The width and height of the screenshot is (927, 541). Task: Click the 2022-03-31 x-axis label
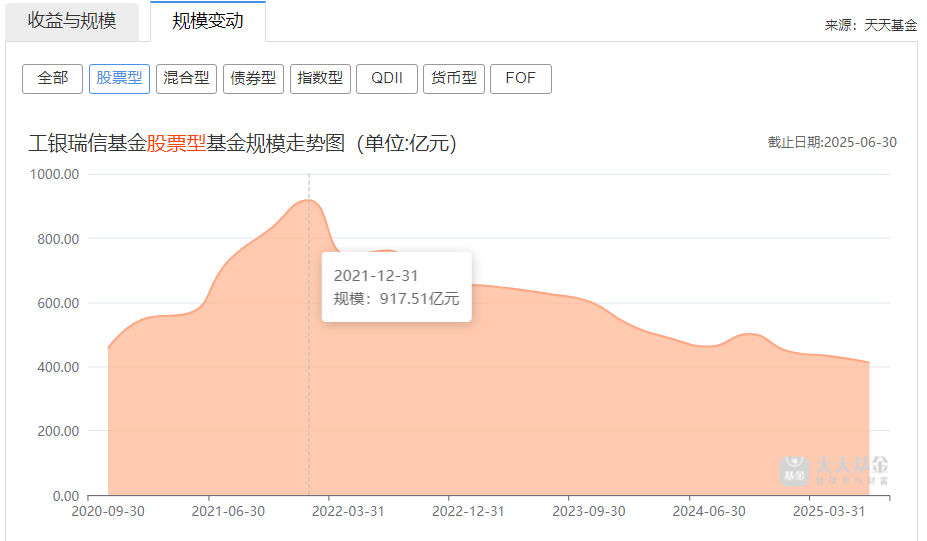[348, 511]
